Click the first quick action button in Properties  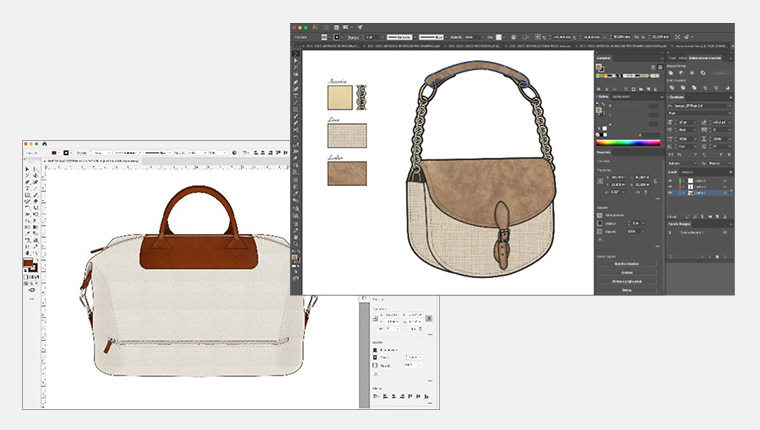(627, 264)
